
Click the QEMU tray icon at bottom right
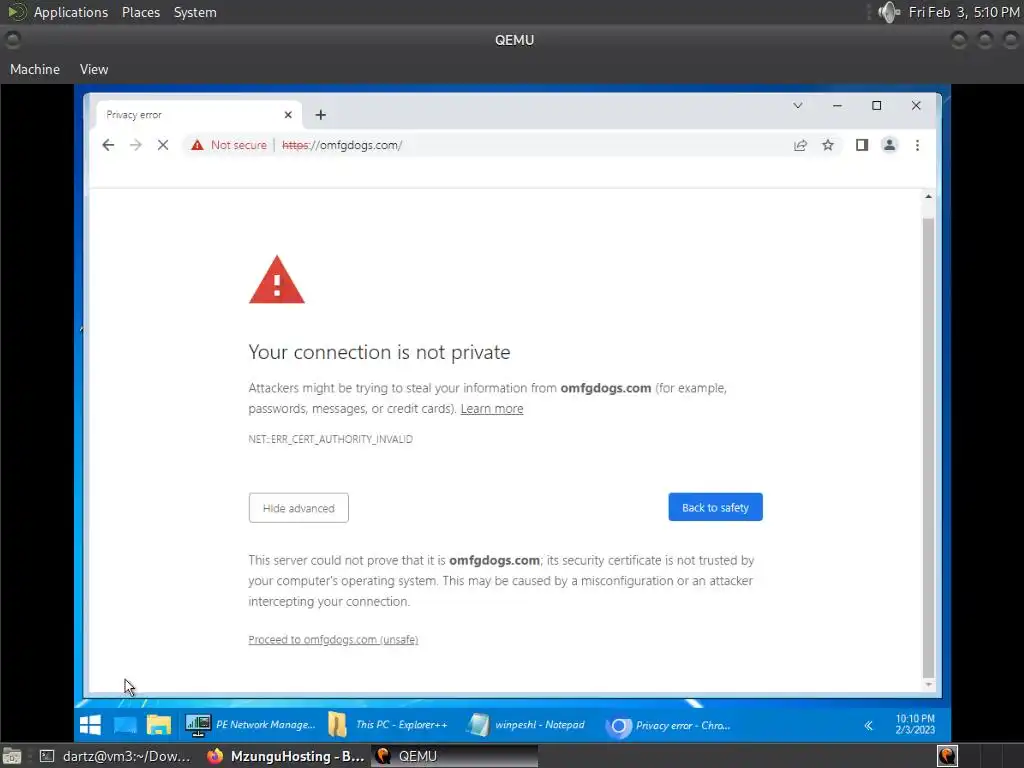point(948,756)
